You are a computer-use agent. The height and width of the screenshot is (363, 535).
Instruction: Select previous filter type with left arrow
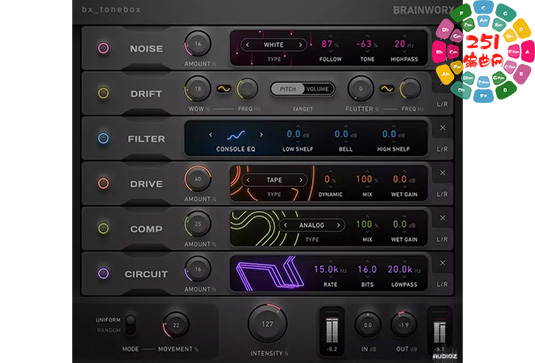[211, 135]
